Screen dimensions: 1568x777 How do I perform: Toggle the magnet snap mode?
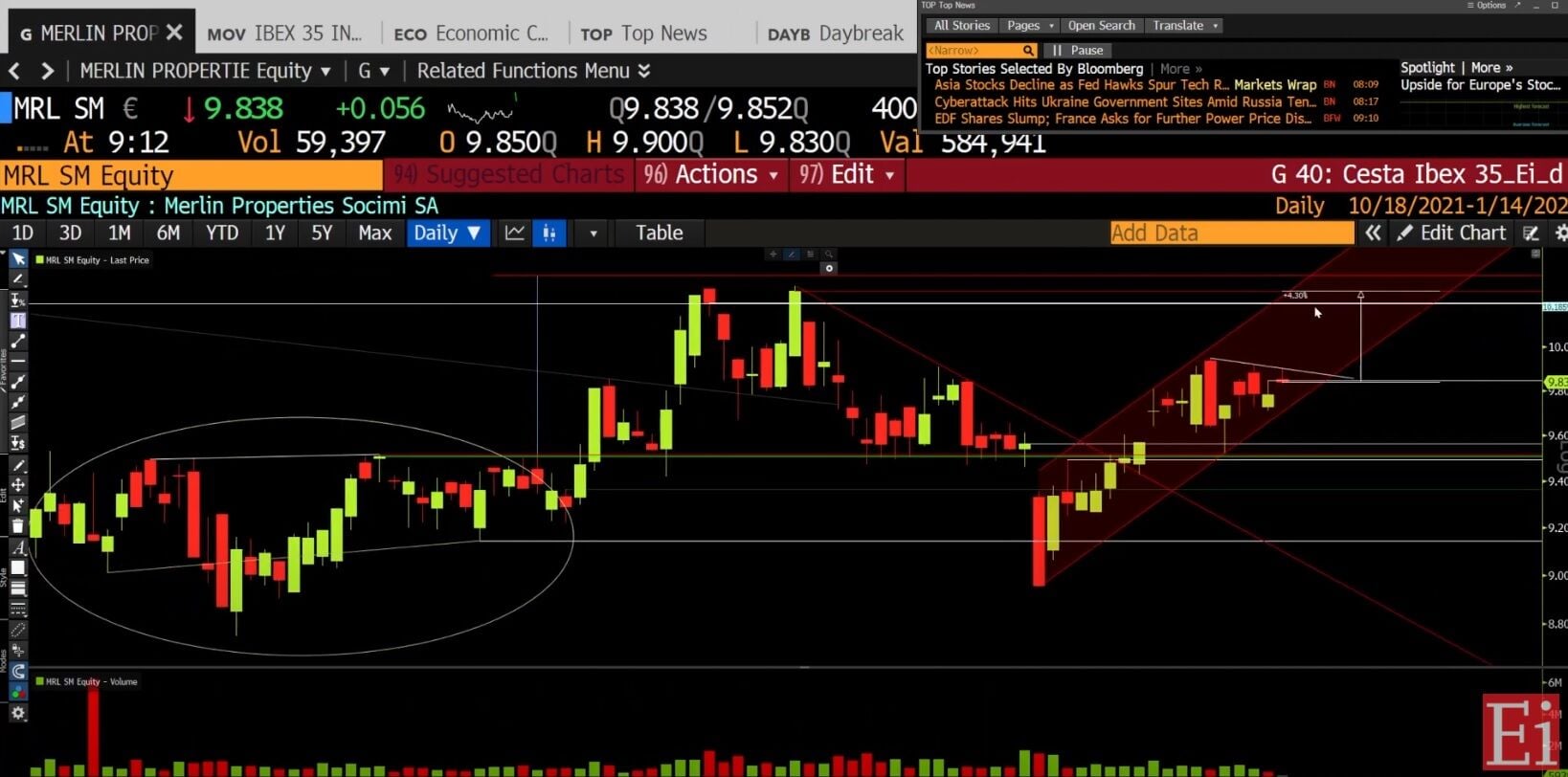click(x=18, y=672)
